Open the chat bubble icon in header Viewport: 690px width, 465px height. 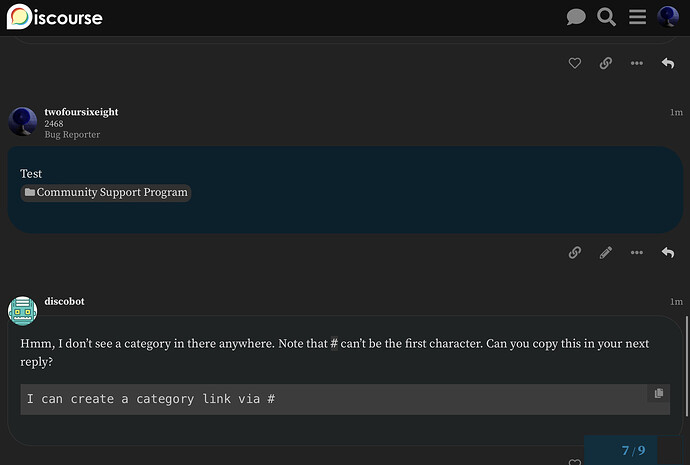(576, 17)
